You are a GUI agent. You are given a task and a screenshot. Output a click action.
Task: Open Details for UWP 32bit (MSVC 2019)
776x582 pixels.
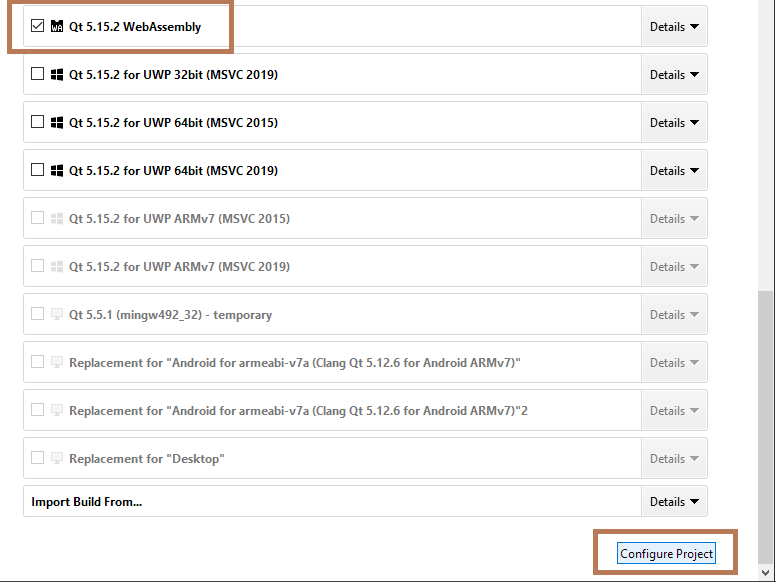click(674, 75)
